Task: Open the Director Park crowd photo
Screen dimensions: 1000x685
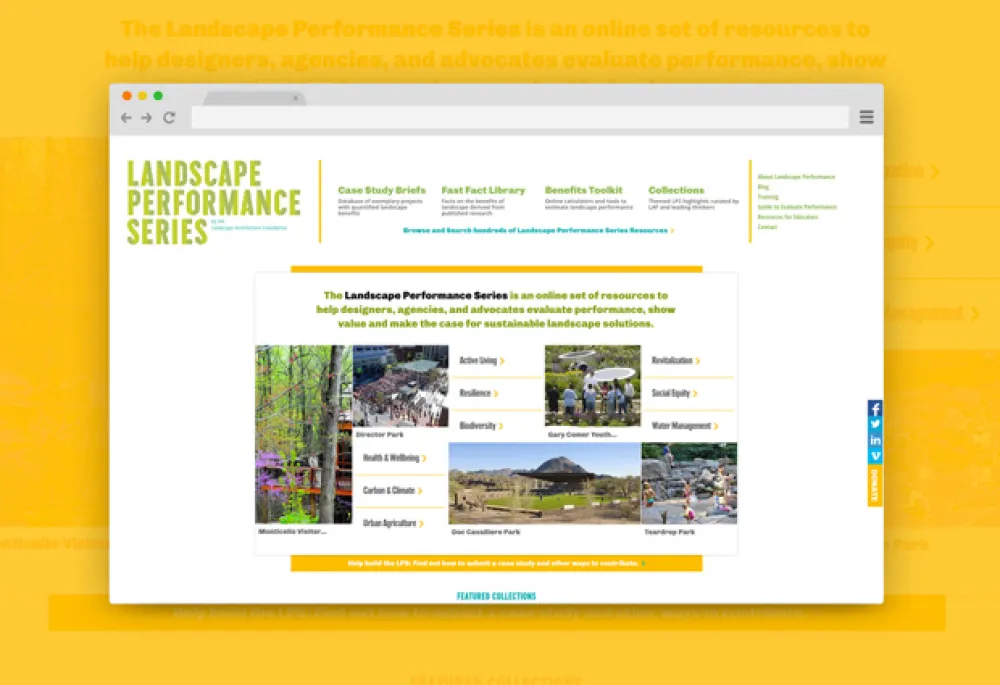Action: pyautogui.click(x=401, y=386)
